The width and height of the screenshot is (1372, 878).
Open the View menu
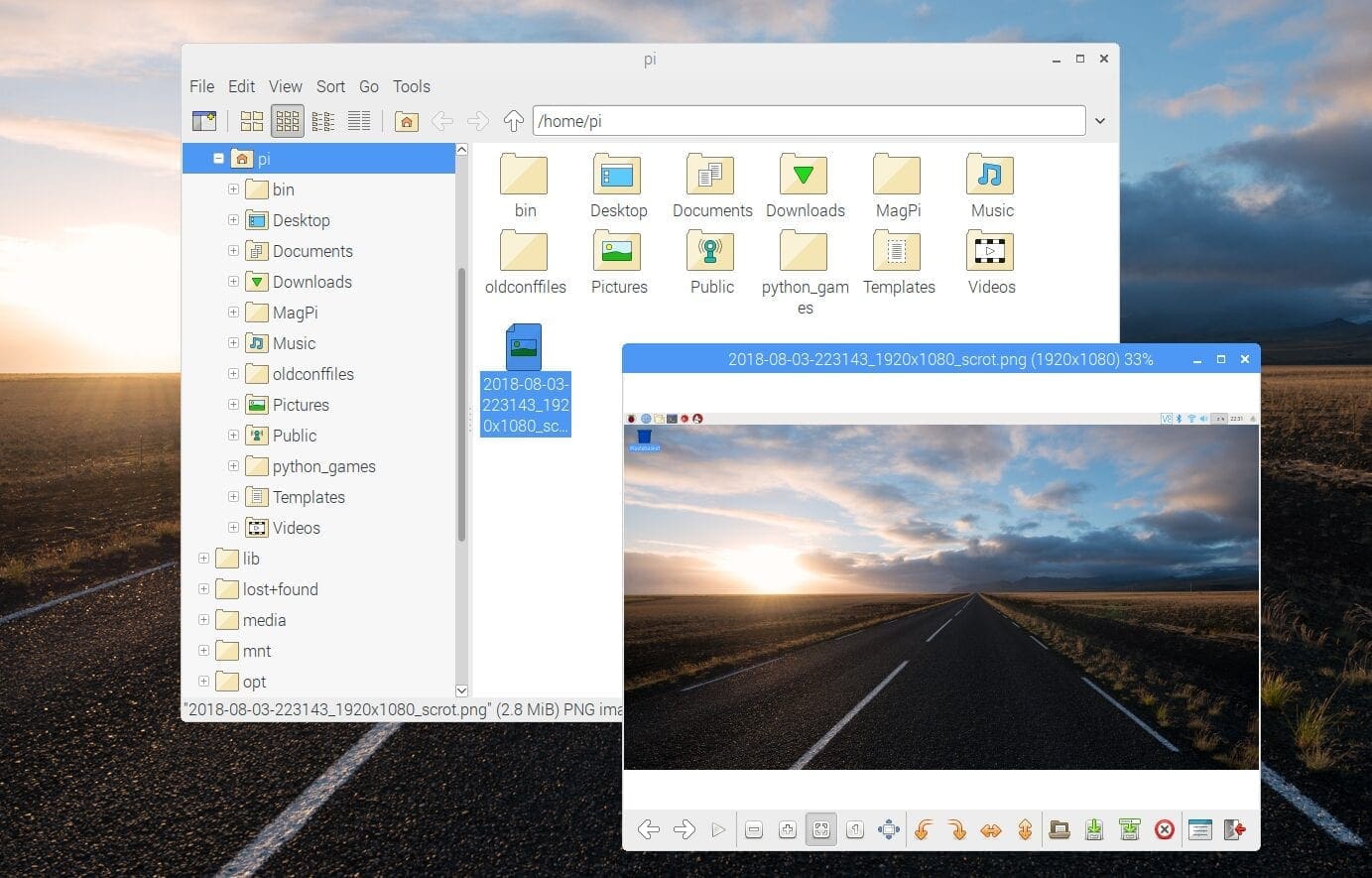click(x=286, y=86)
